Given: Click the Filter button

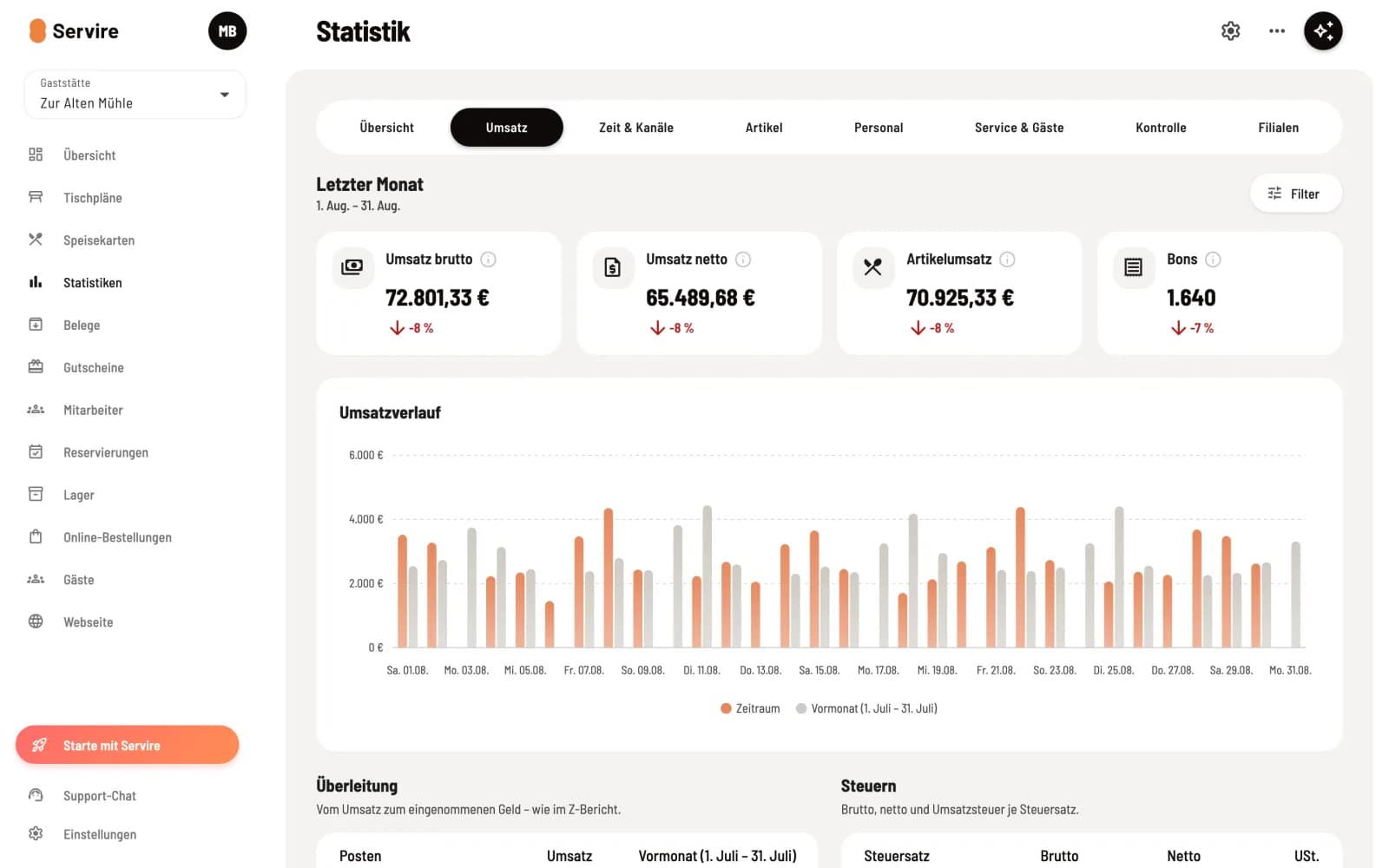Looking at the screenshot, I should (x=1296, y=194).
